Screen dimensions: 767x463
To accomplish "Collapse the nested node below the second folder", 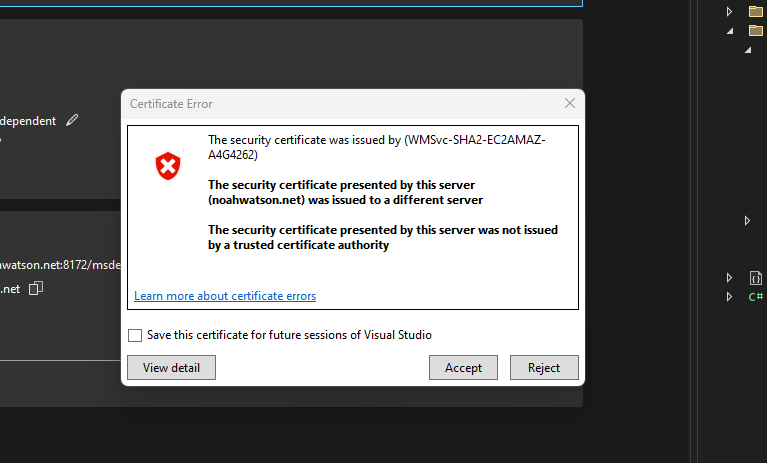I will (x=748, y=50).
